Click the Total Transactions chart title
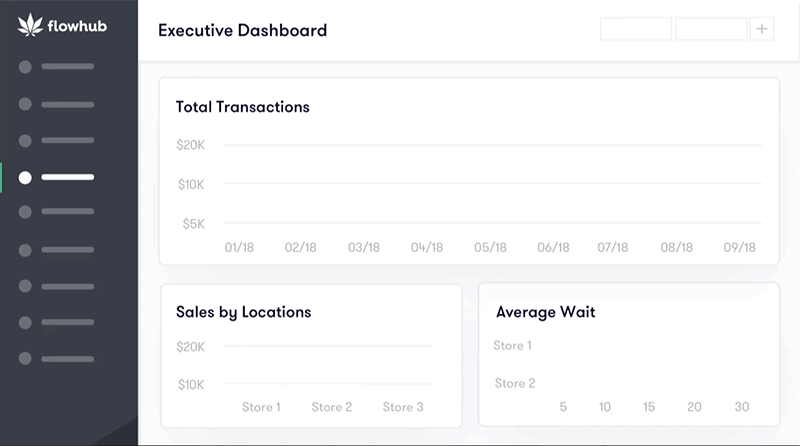The width and height of the screenshot is (800, 446). click(x=243, y=107)
